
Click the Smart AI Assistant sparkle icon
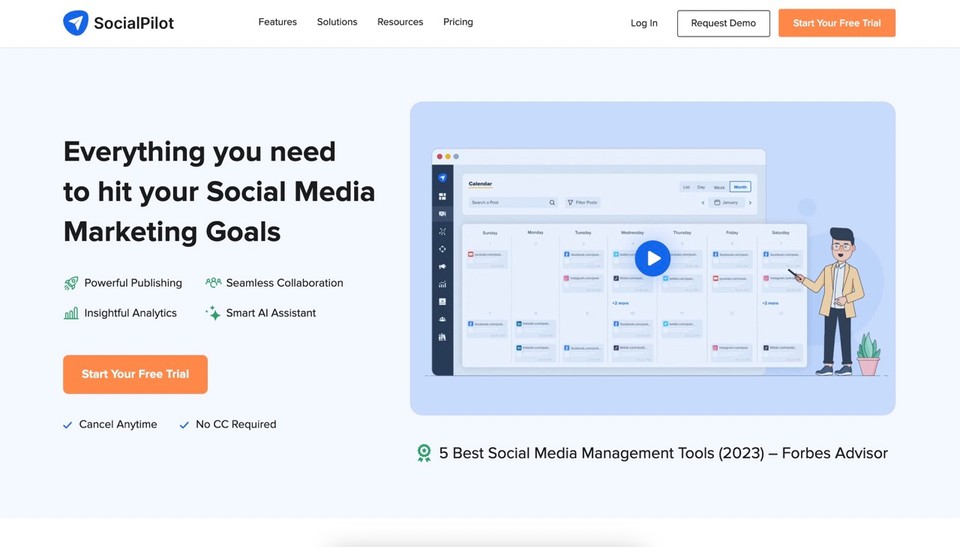click(212, 313)
